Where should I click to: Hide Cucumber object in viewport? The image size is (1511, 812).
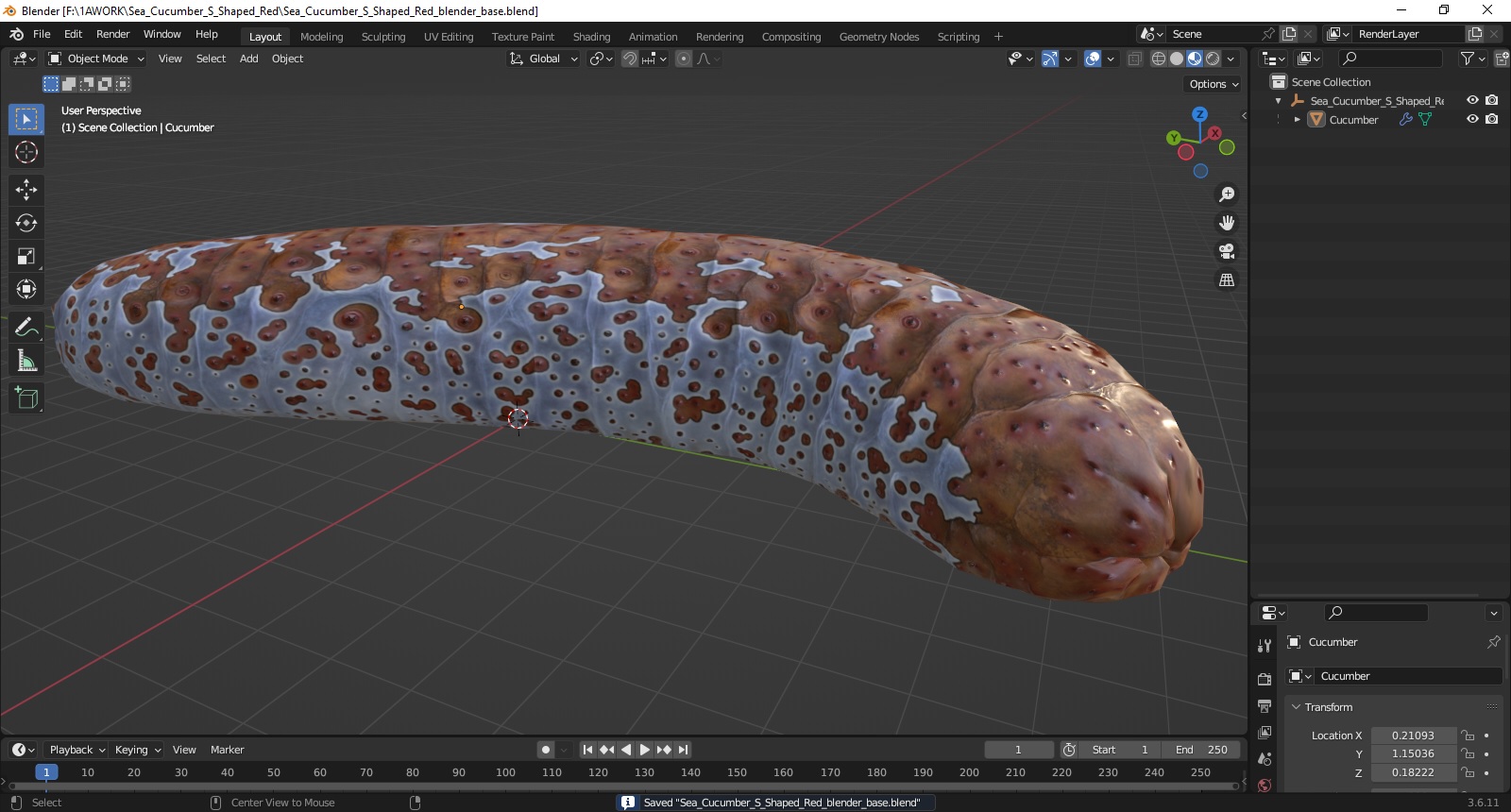pos(1472,119)
